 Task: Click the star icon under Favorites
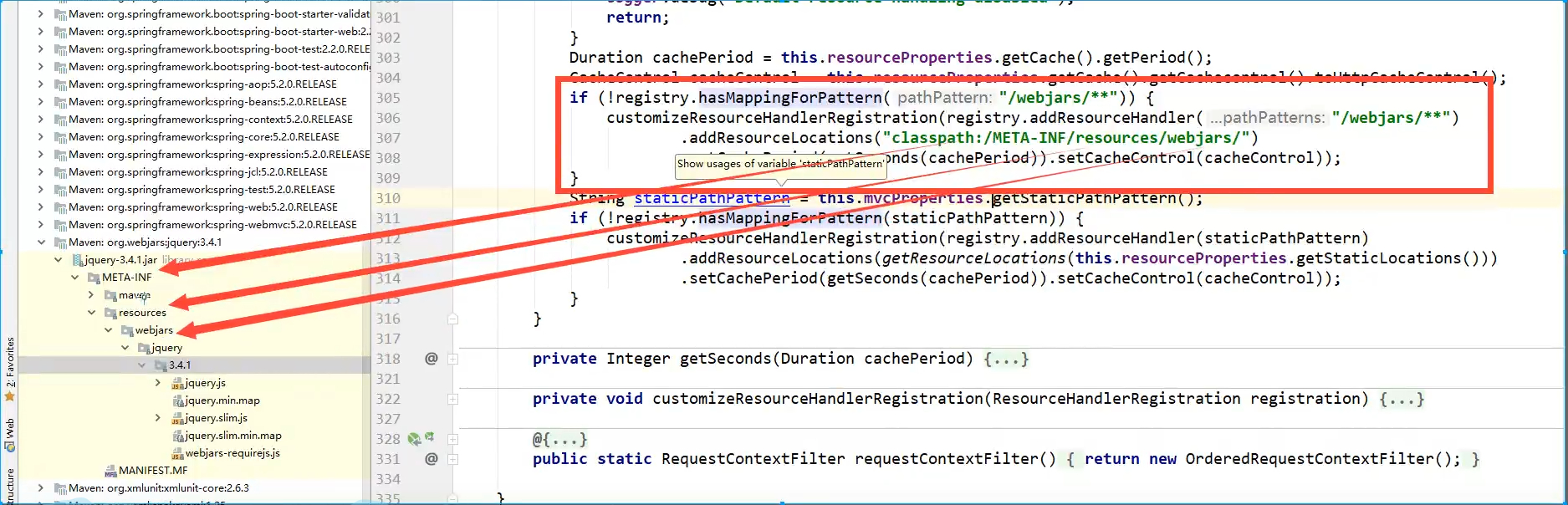pos(9,396)
